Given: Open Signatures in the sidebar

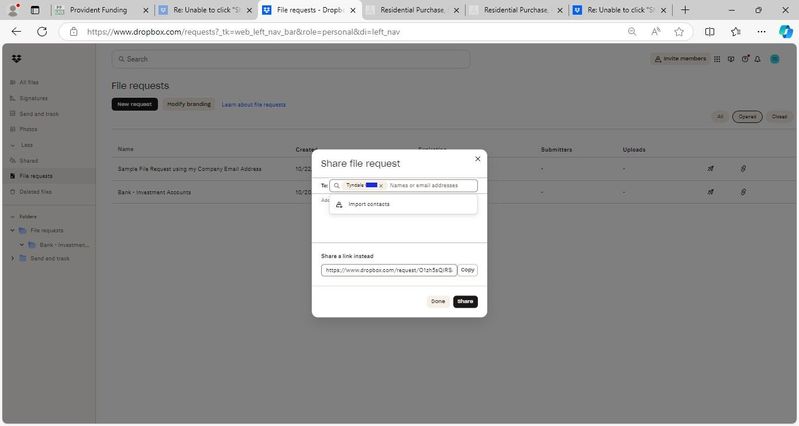Looking at the screenshot, I should [33, 98].
